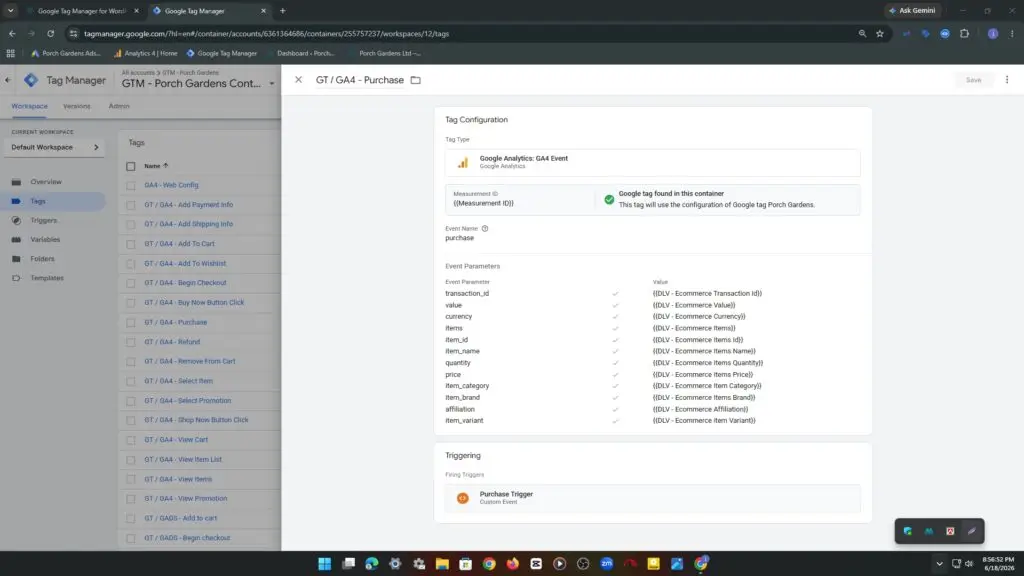Viewport: 1024px width, 576px height.
Task: Check the Buy Now Button Click checkbox
Action: click(x=131, y=303)
